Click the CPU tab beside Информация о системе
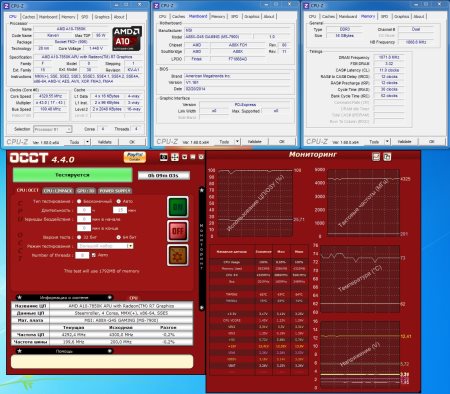 (x=133, y=298)
